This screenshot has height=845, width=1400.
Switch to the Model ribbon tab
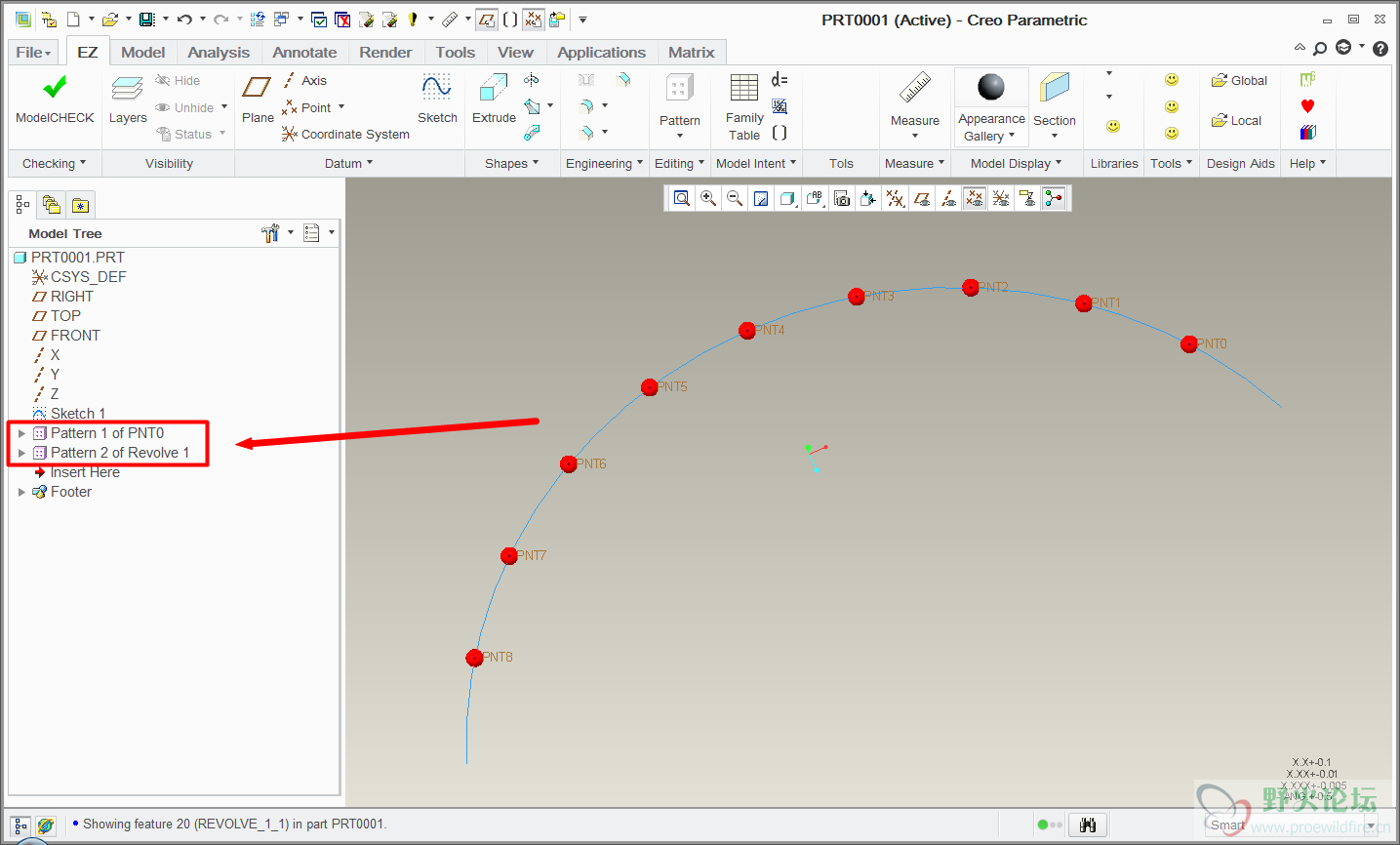coord(142,52)
